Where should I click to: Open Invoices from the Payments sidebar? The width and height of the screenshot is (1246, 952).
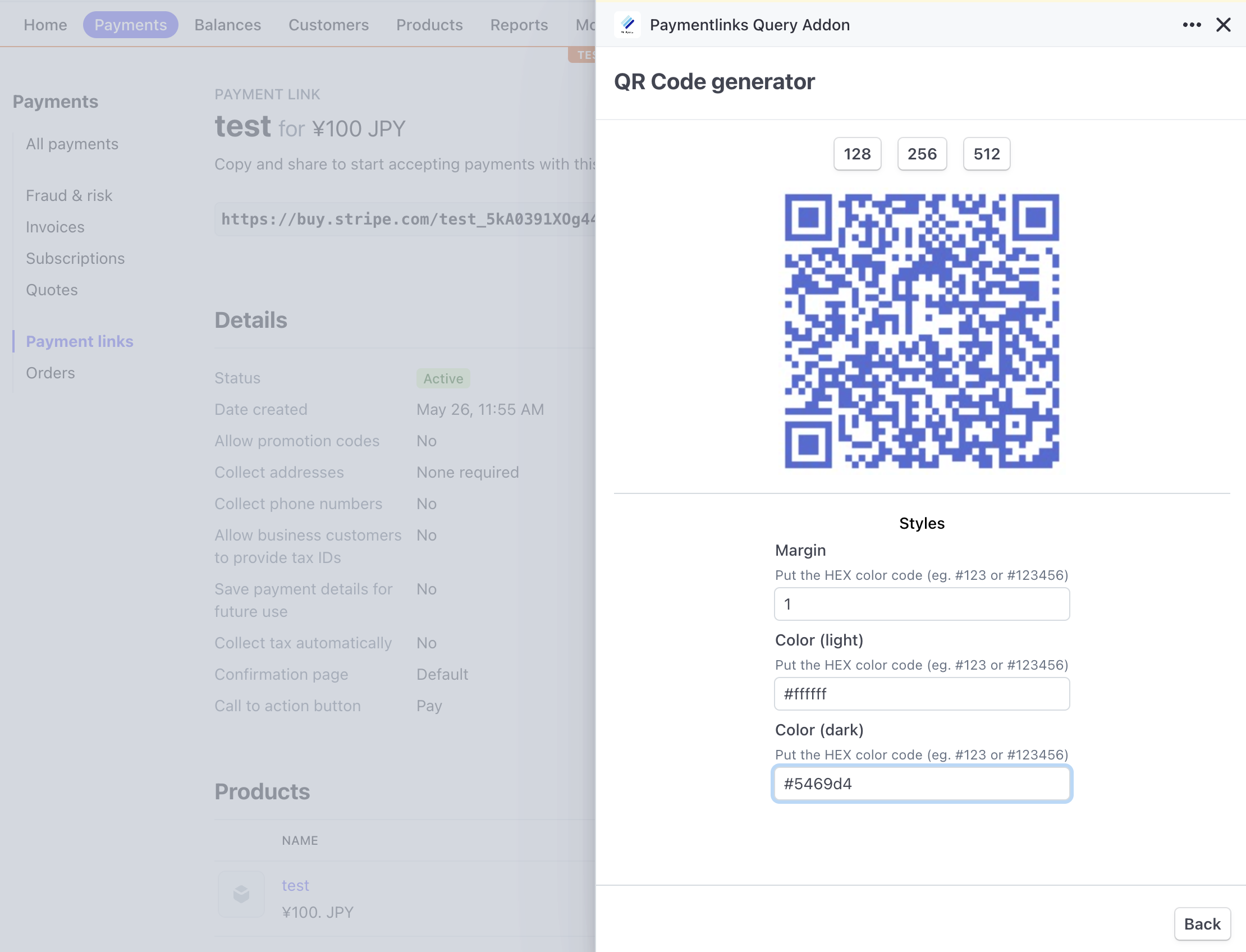click(x=54, y=227)
